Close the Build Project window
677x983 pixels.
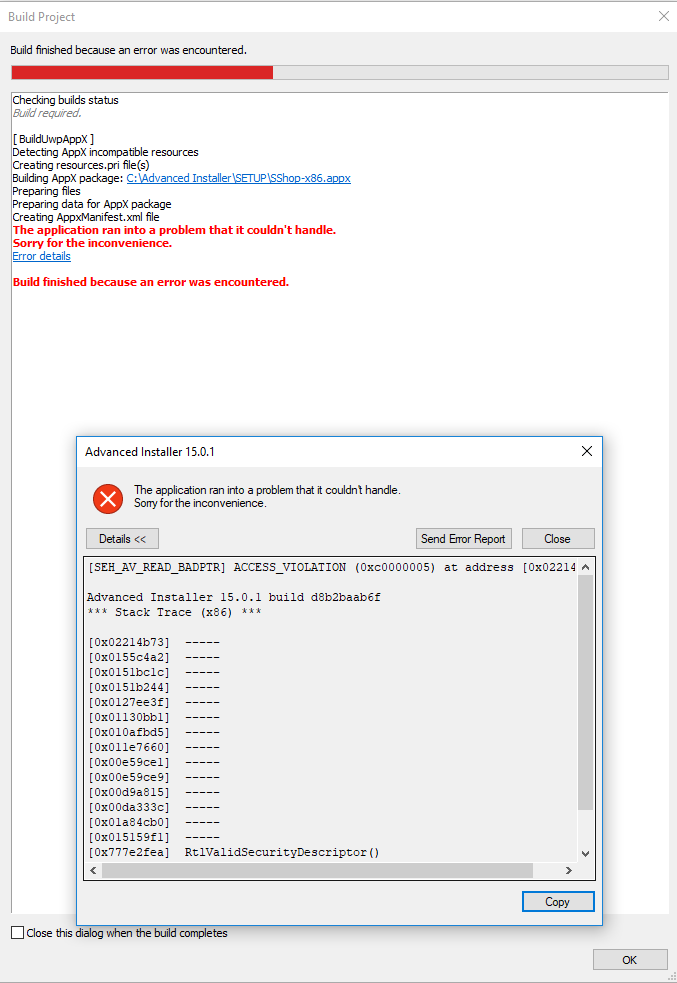(664, 16)
